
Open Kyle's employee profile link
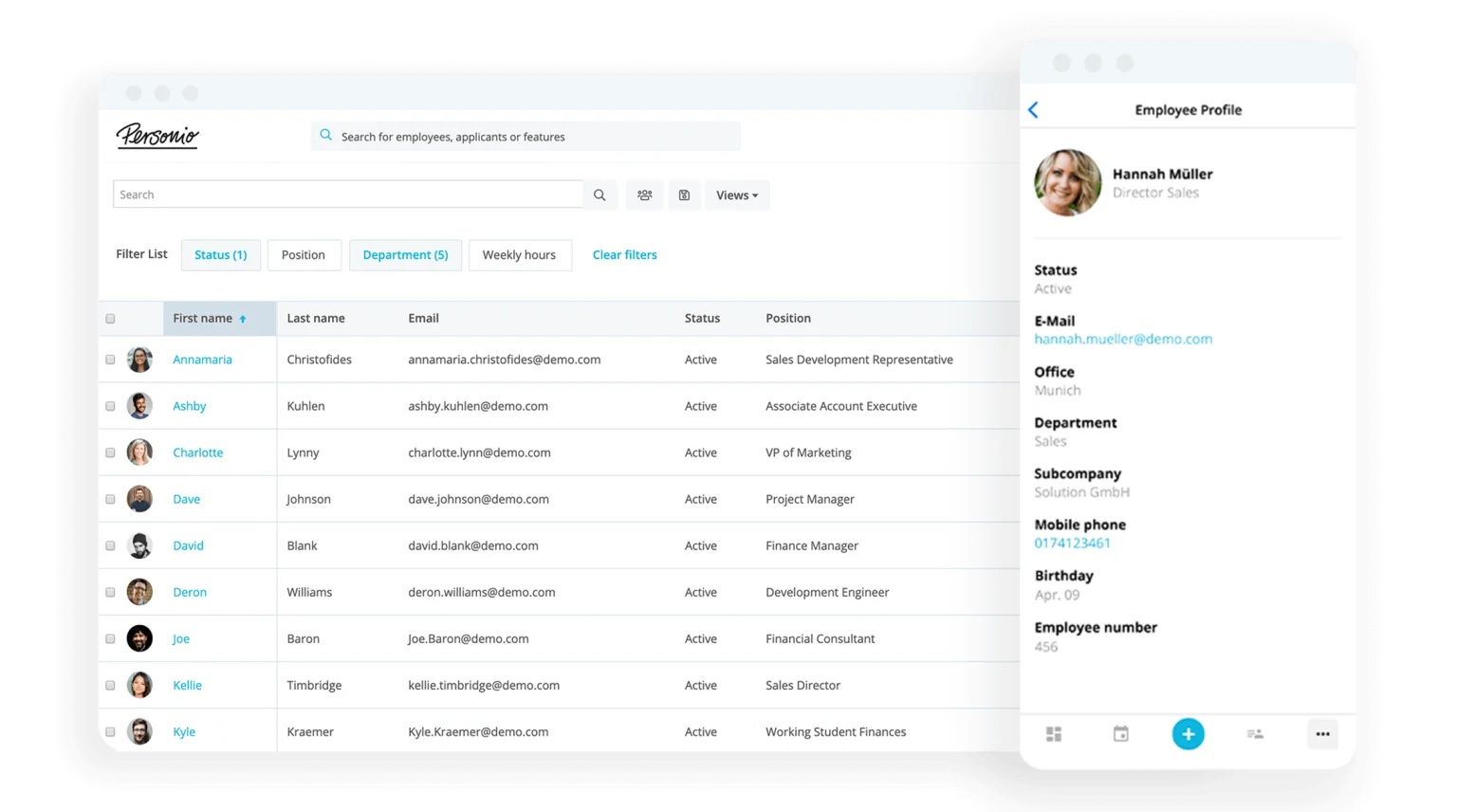(184, 731)
